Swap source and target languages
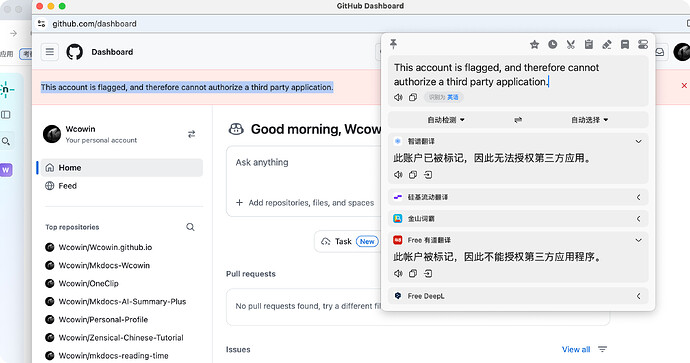This screenshot has width=690, height=363. tap(518, 120)
